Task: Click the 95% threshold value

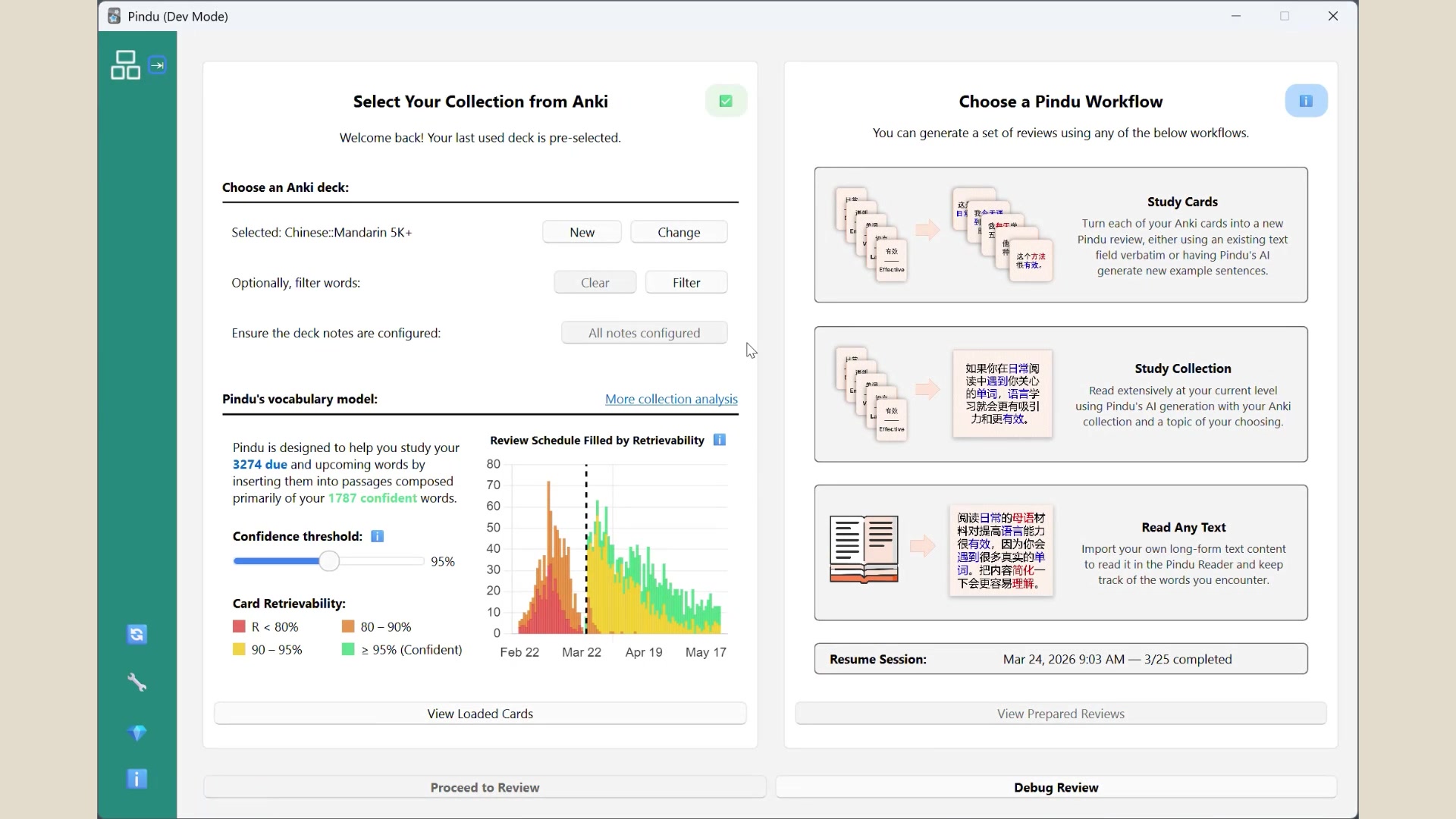Action: coord(443,561)
